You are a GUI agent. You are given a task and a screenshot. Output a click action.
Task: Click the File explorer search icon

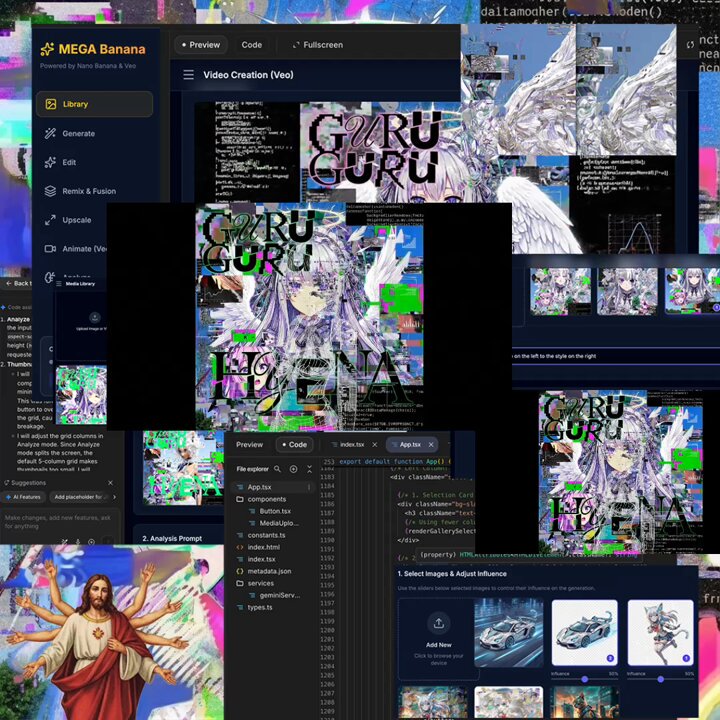(x=277, y=469)
